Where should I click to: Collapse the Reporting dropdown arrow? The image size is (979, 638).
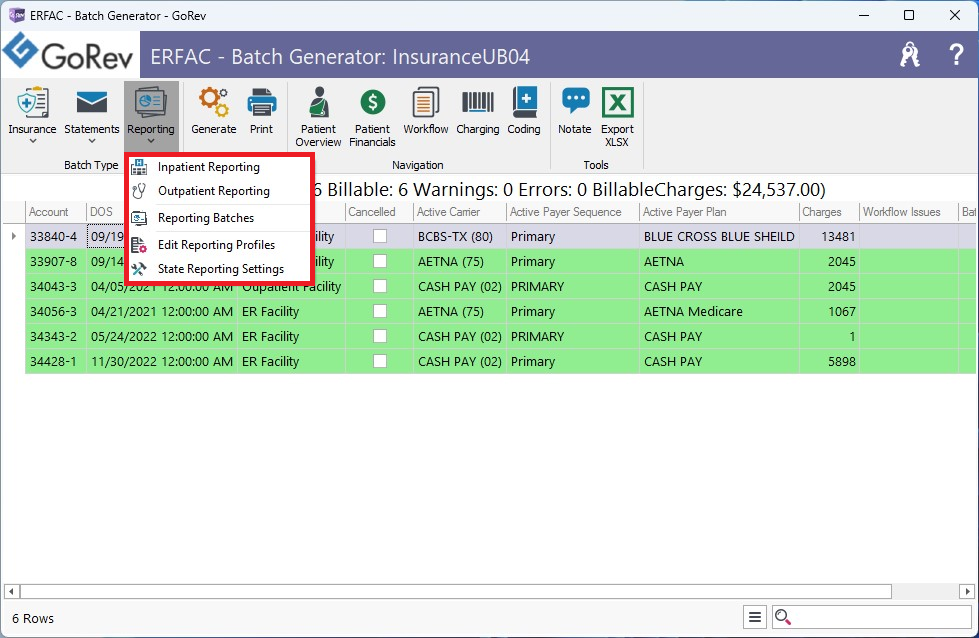[150, 142]
